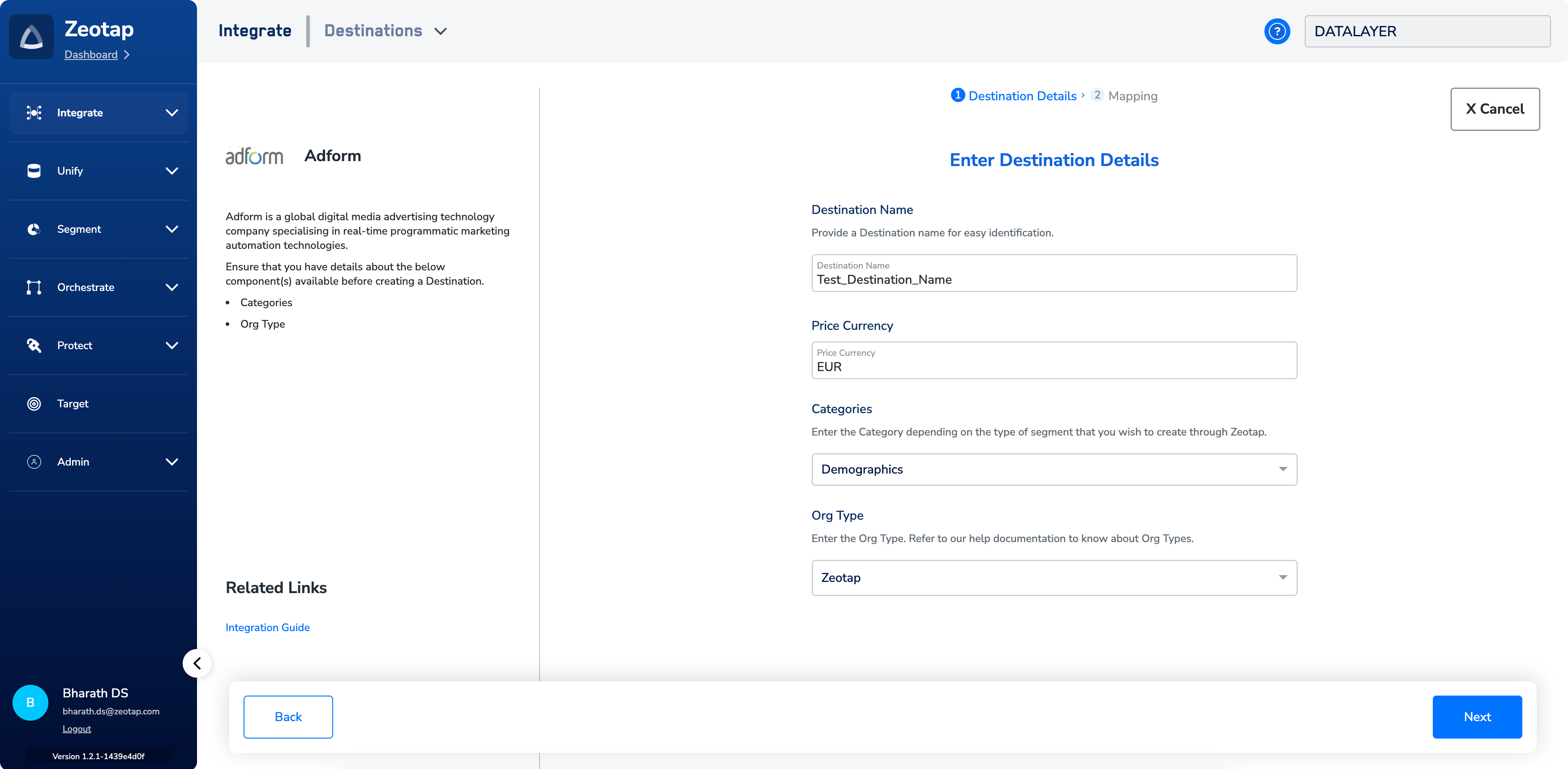Image resolution: width=1568 pixels, height=769 pixels.
Task: Click the Unify database icon
Action: tap(34, 171)
